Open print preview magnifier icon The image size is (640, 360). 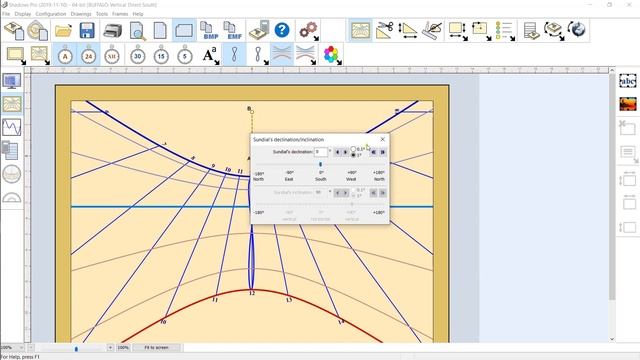[x=138, y=31]
